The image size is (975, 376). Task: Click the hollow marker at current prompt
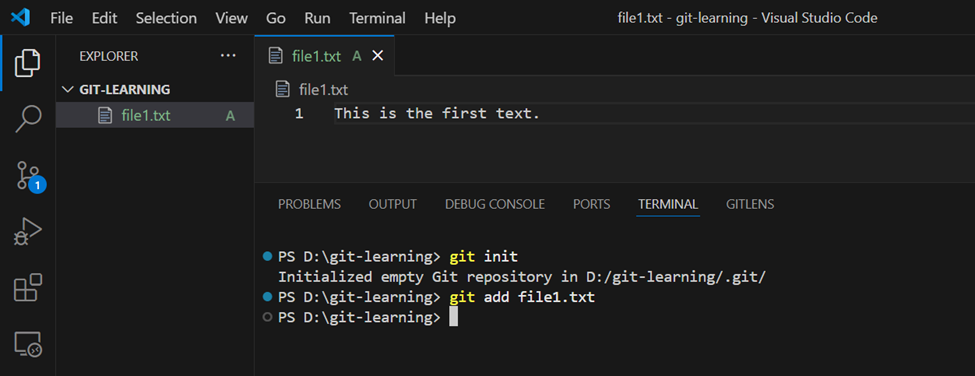point(268,318)
